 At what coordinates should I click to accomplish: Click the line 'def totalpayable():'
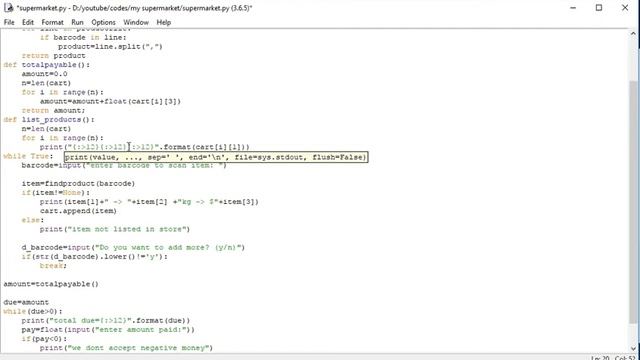point(47,65)
